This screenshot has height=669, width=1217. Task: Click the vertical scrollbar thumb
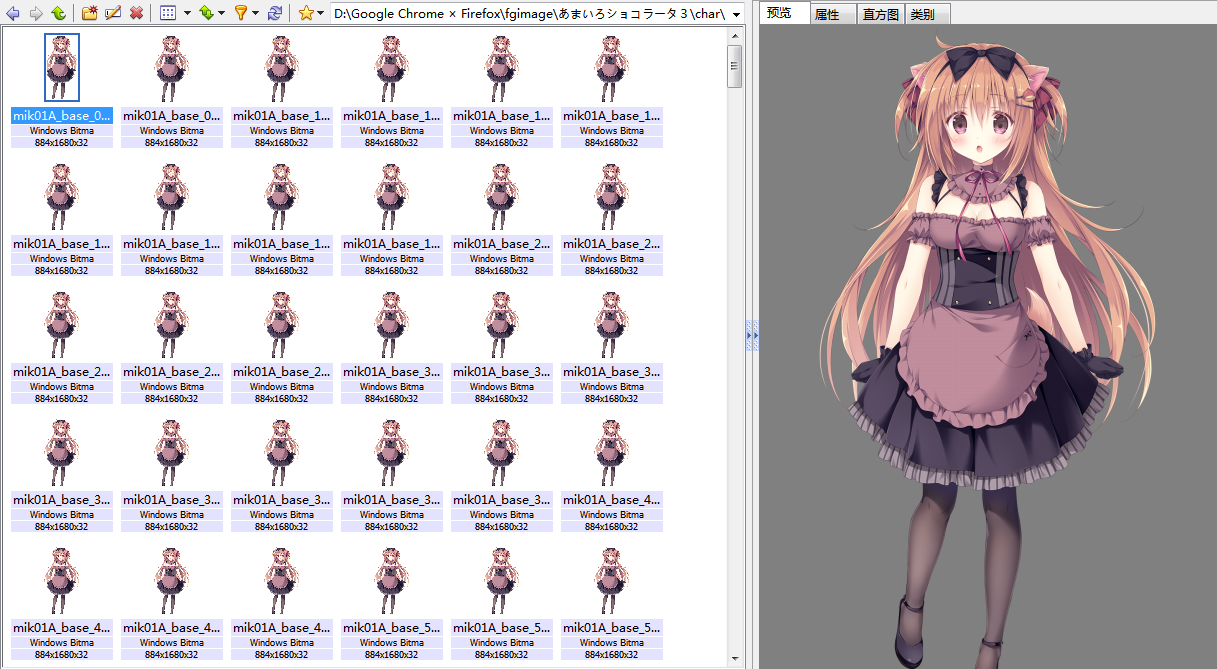coord(735,66)
